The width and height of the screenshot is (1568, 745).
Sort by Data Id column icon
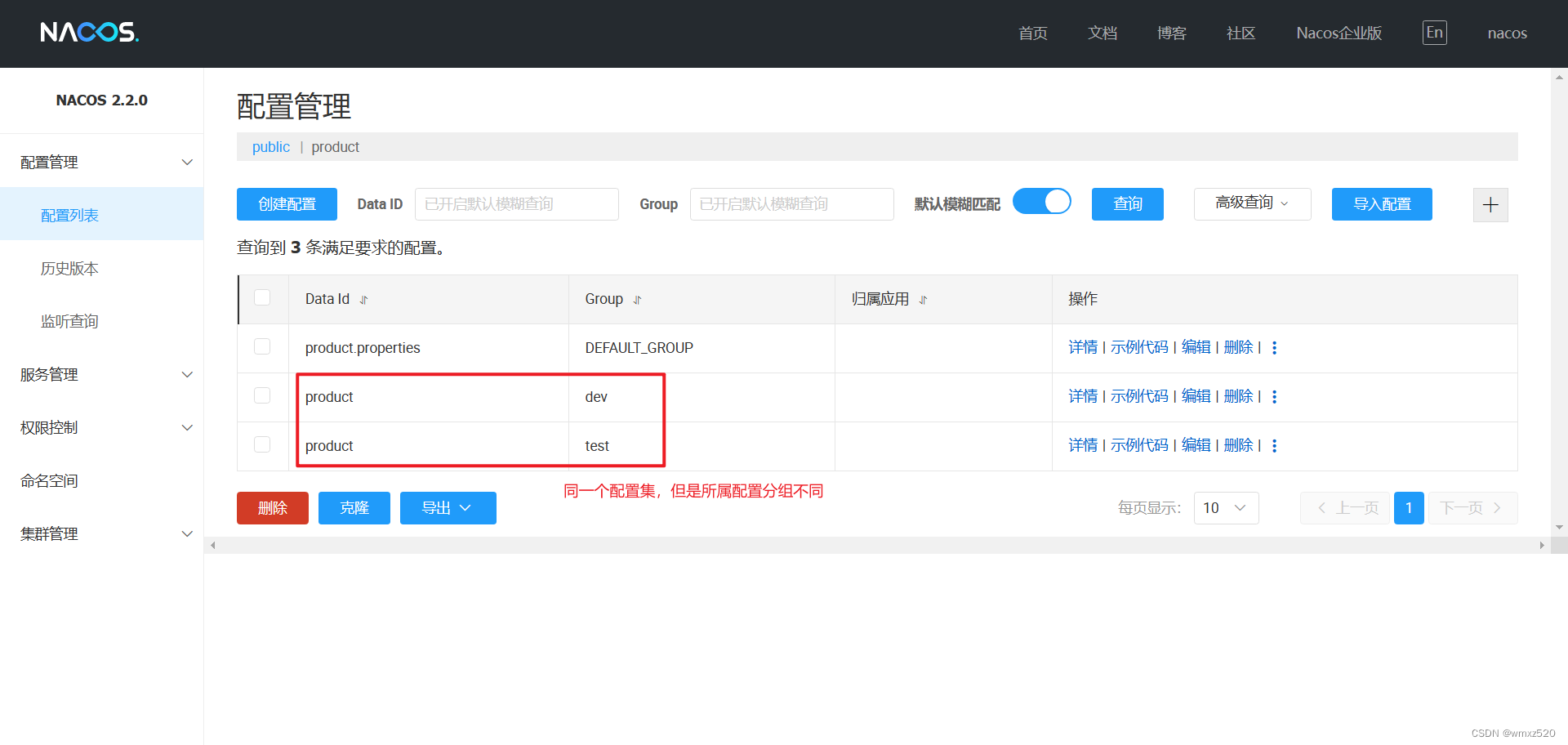point(364,300)
